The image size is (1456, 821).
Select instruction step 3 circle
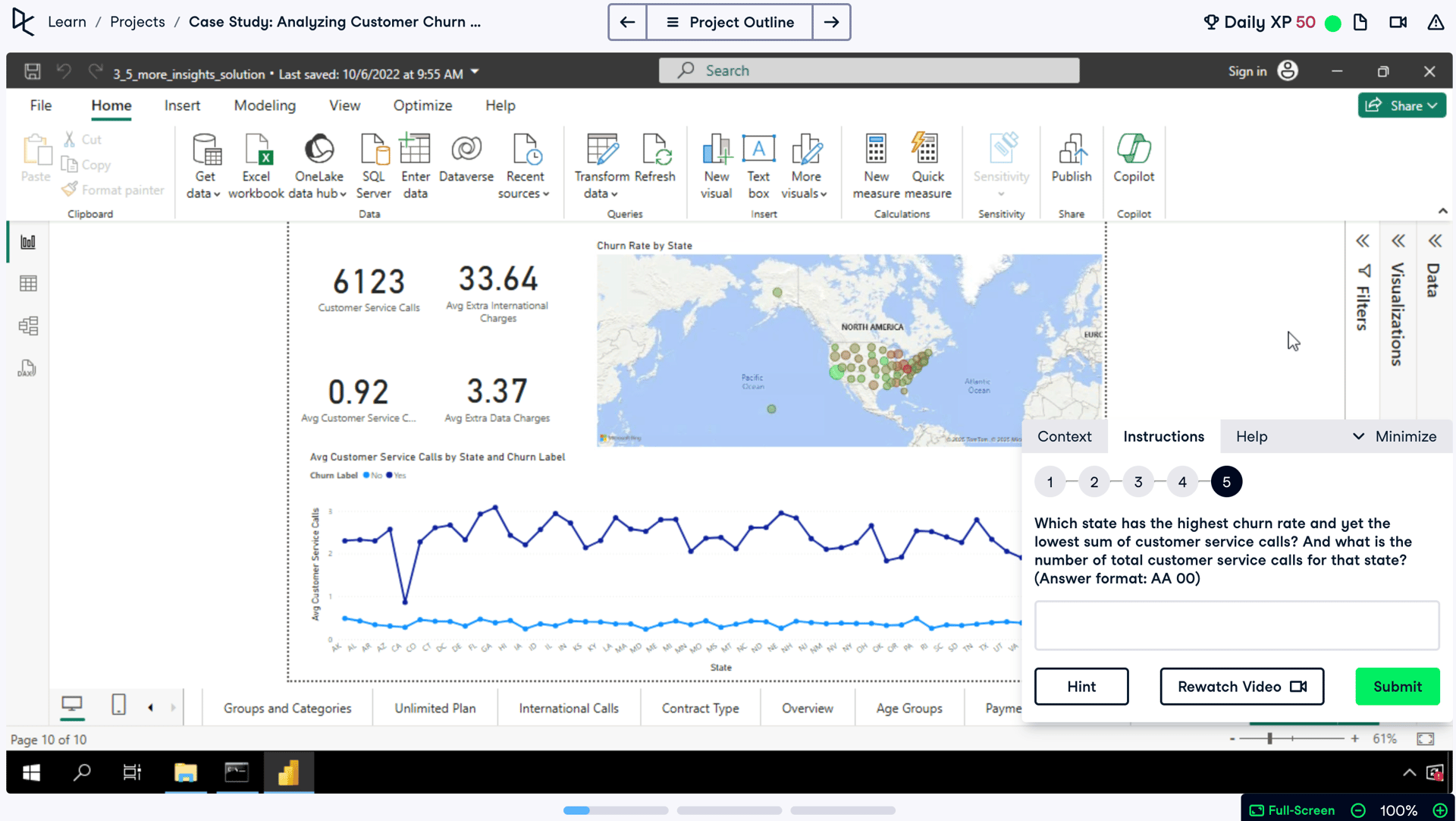click(1137, 482)
